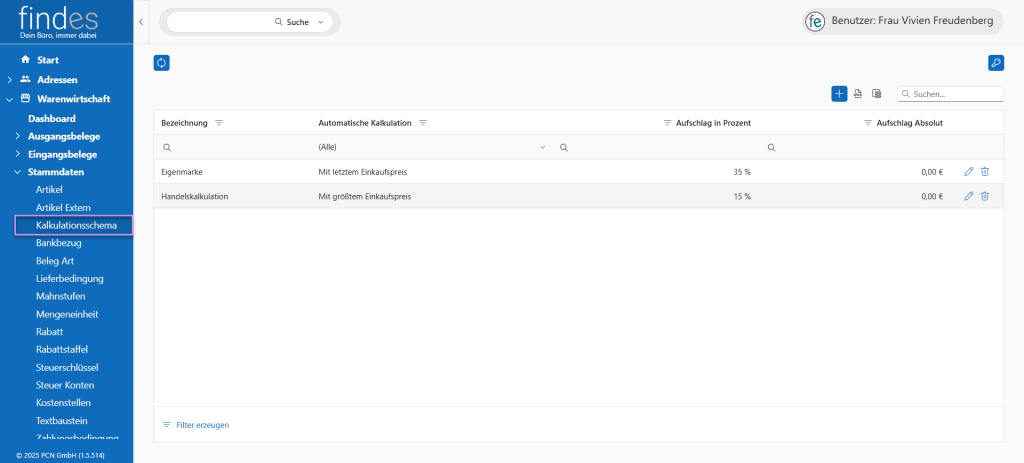Click the Suchen input above the table

pos(955,94)
